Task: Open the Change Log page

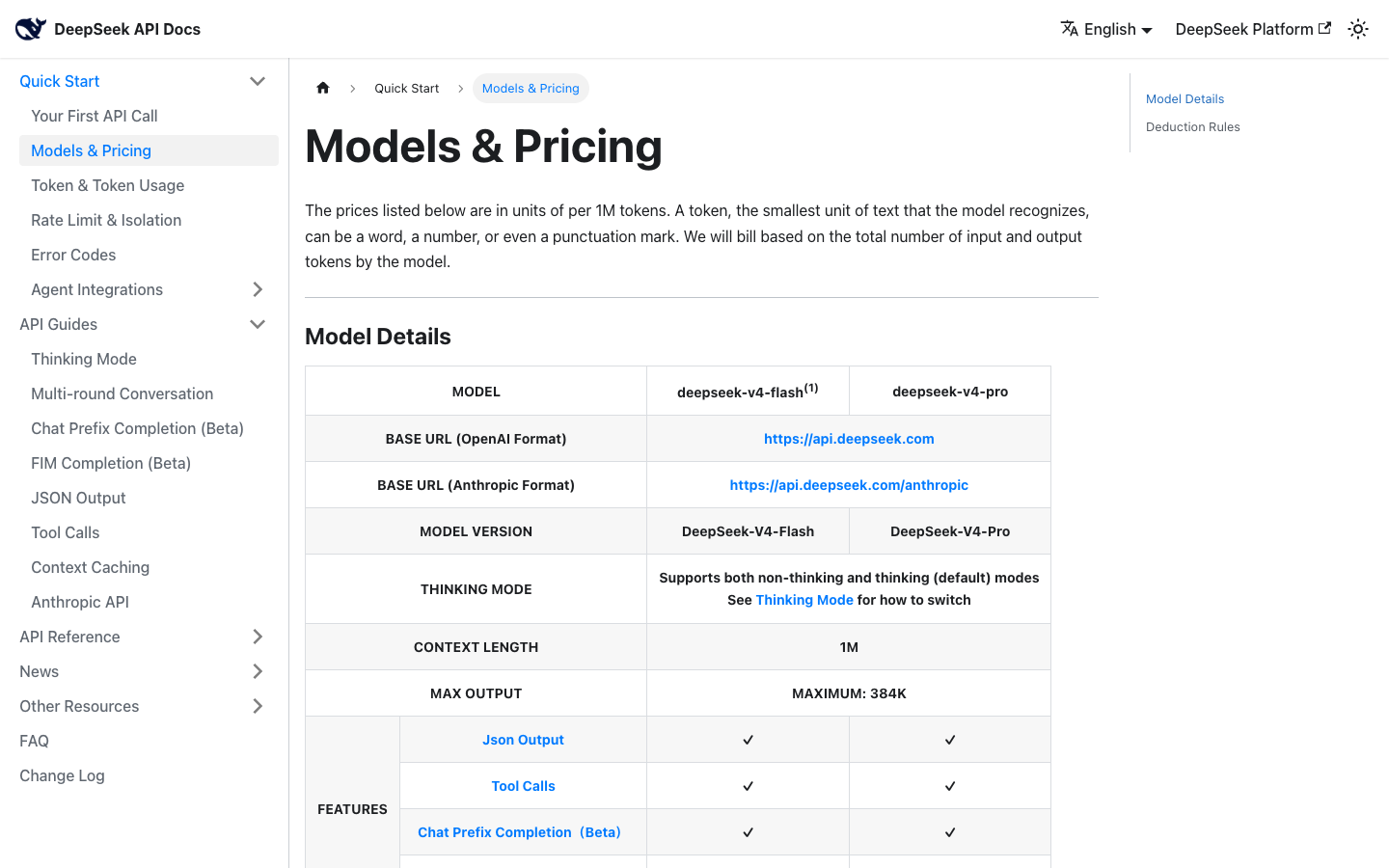Action: point(63,775)
